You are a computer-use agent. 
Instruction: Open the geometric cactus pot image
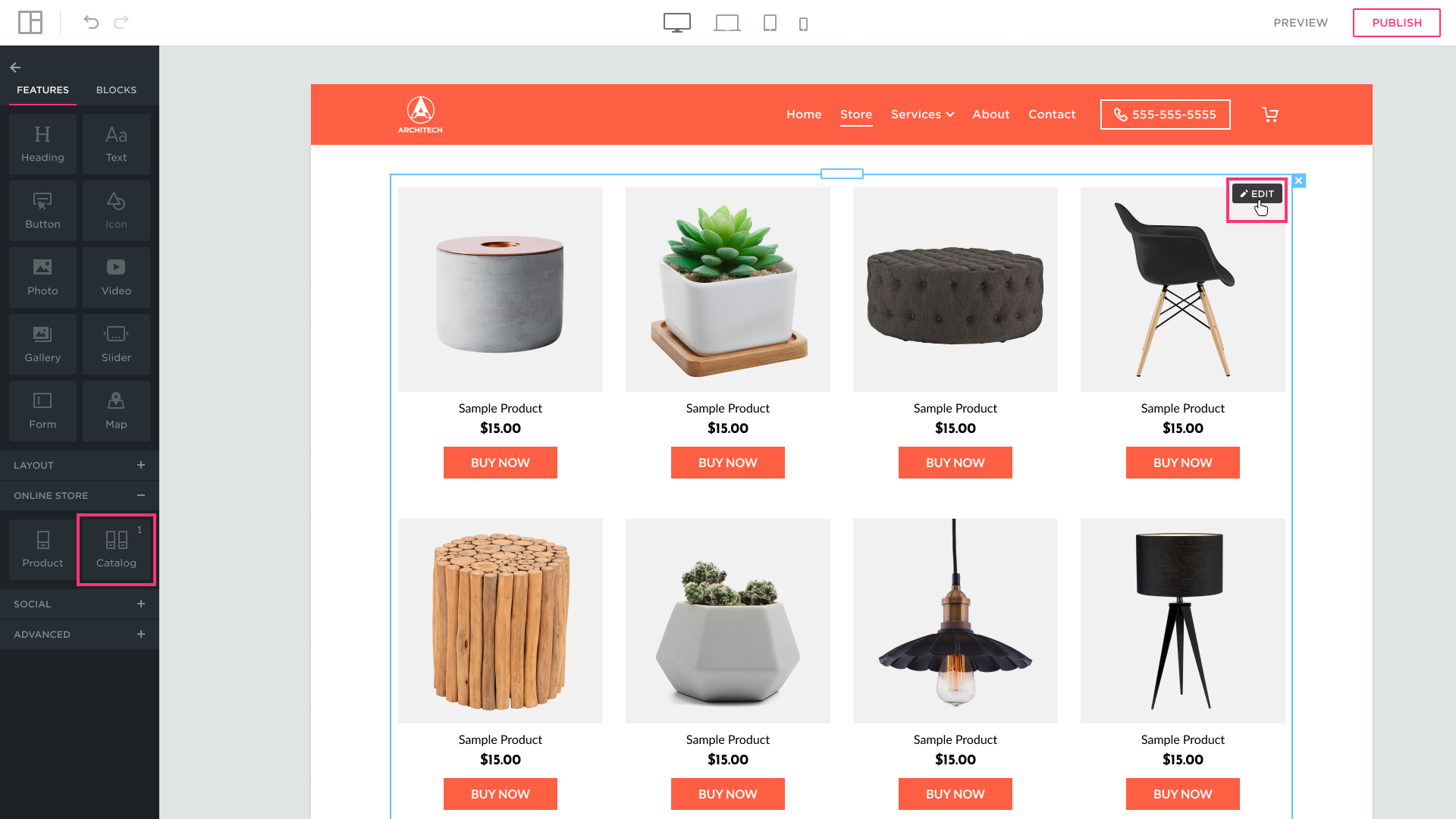pyautogui.click(x=728, y=621)
